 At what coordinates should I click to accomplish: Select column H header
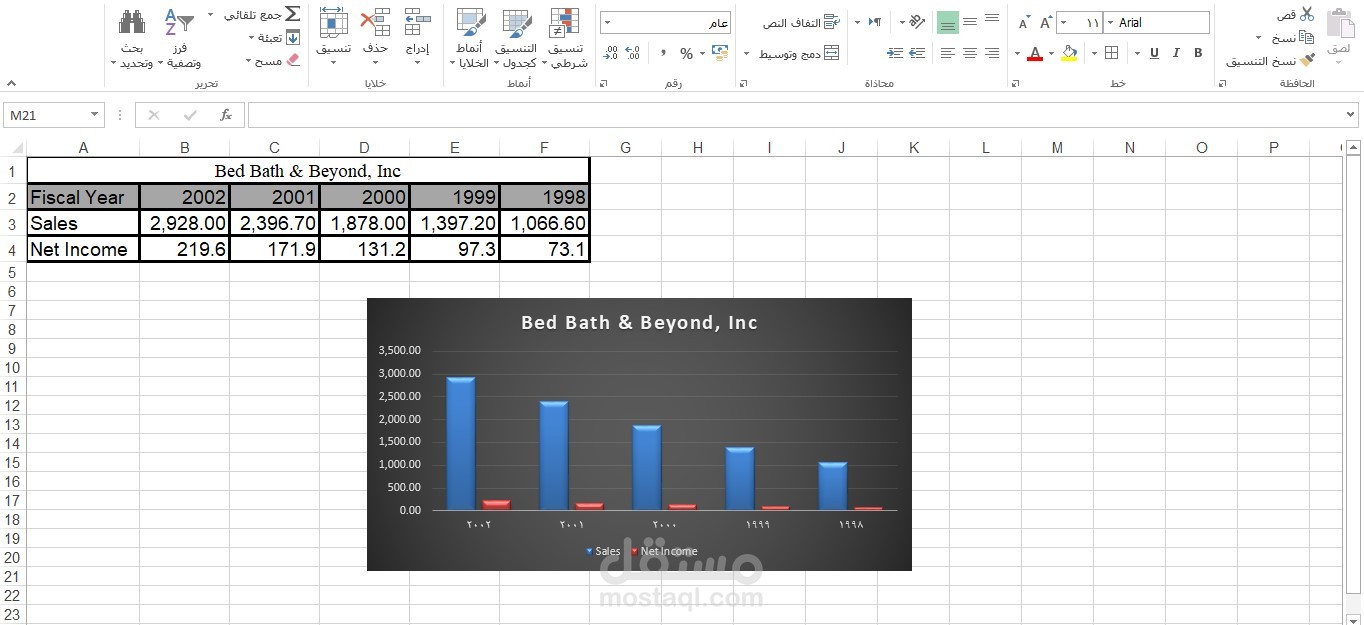pos(697,148)
